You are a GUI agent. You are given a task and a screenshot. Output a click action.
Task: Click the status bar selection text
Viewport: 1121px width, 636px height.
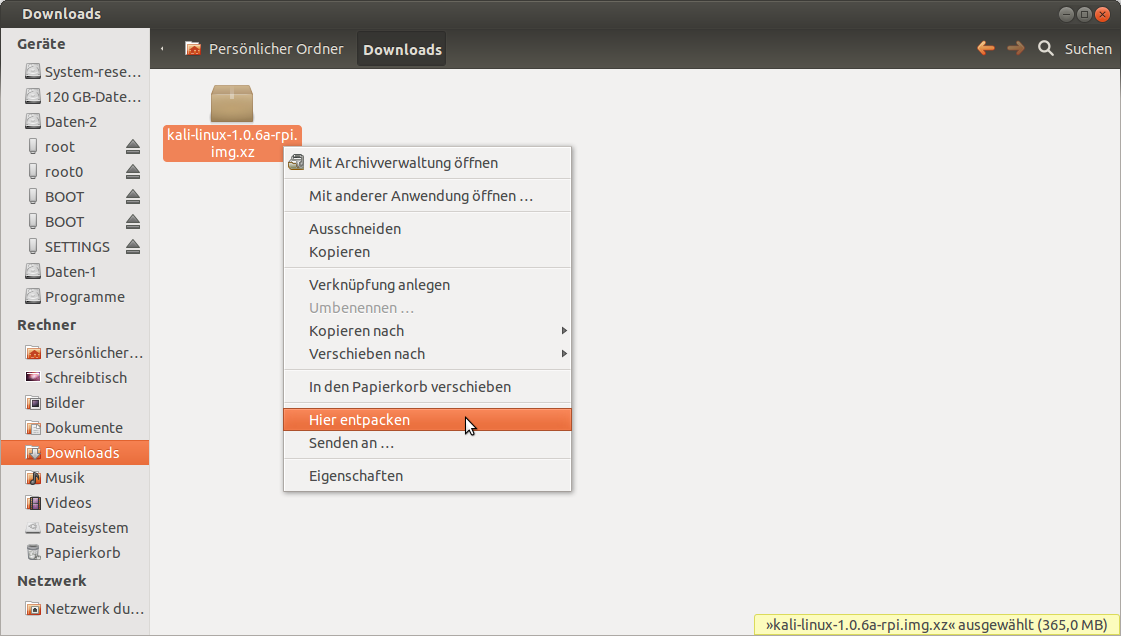pos(936,625)
